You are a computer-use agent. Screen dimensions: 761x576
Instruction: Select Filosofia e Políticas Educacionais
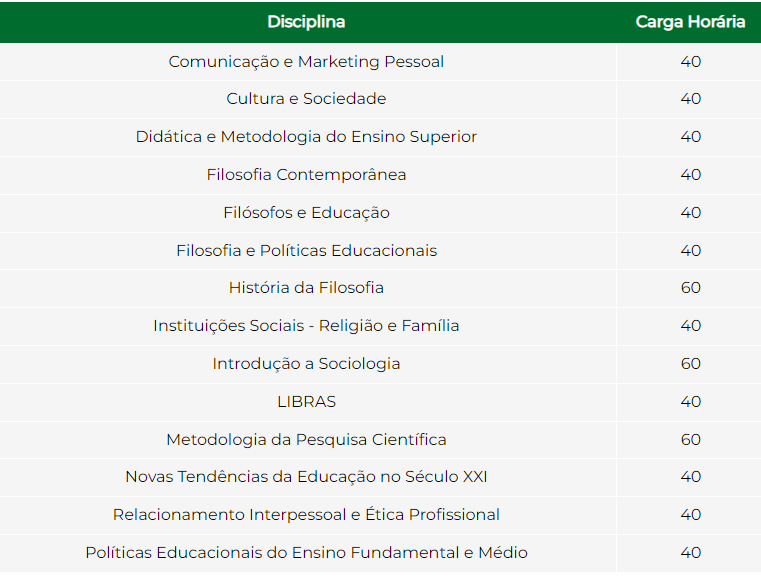(306, 250)
